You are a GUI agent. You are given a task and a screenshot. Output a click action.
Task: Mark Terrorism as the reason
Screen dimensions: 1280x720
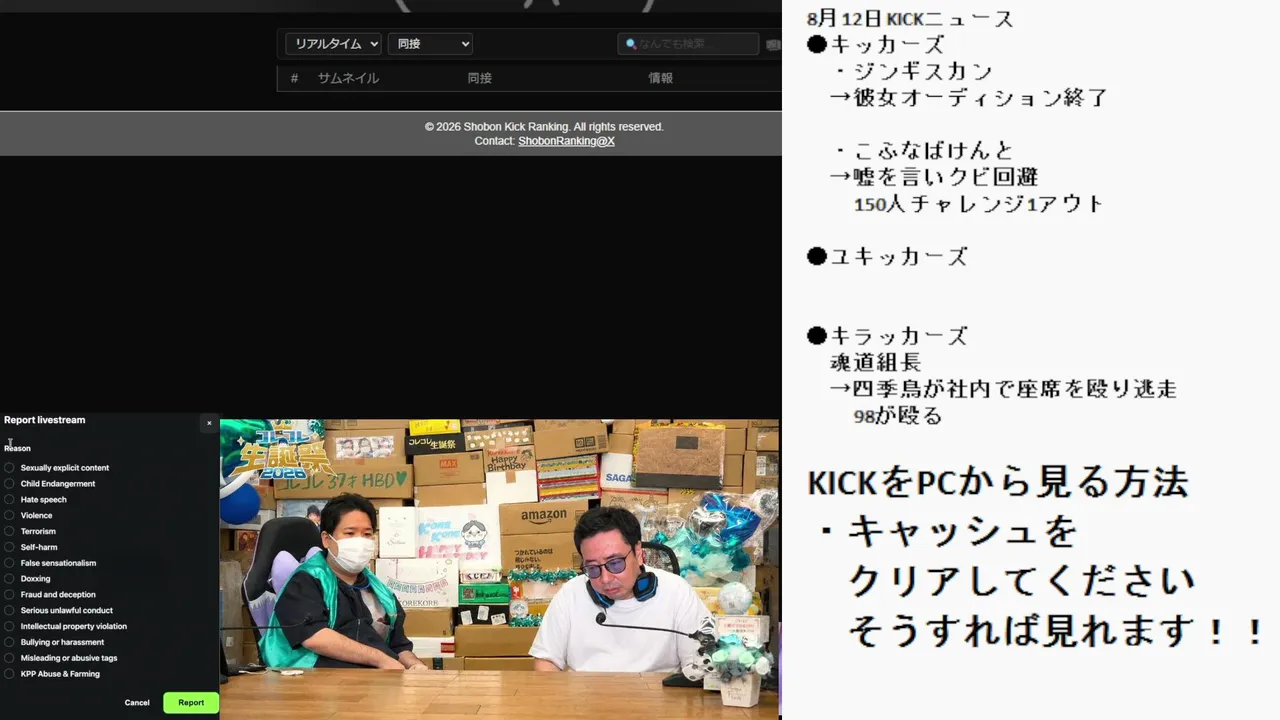[9, 532]
